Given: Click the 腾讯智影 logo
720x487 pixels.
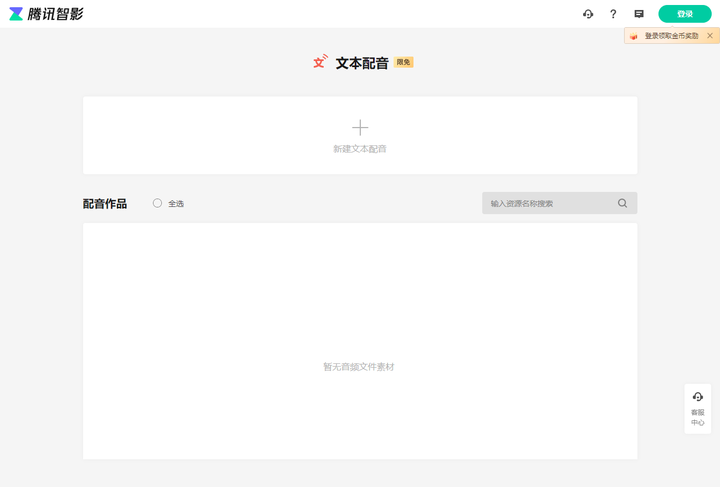Looking at the screenshot, I should [46, 14].
